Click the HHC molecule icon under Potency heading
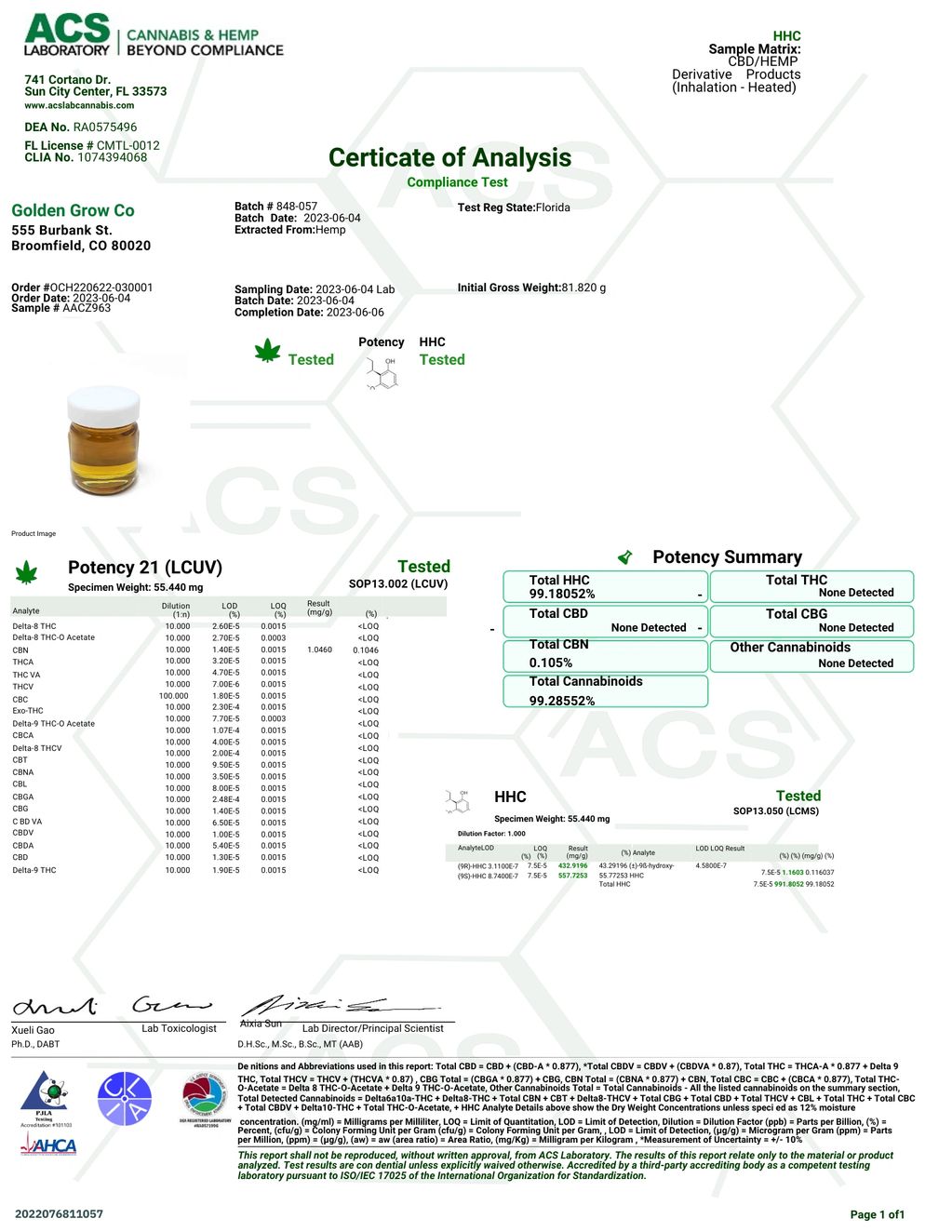952x1232 pixels. tap(383, 372)
